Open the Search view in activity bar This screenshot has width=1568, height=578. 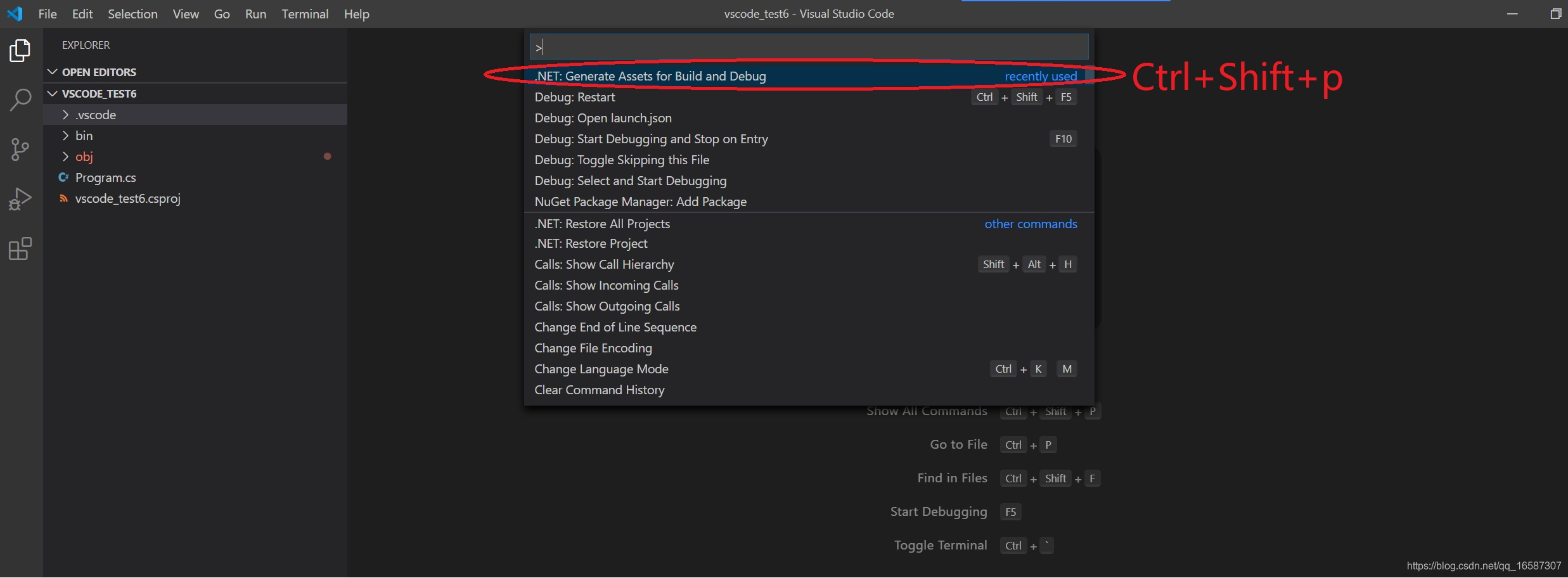(x=20, y=100)
